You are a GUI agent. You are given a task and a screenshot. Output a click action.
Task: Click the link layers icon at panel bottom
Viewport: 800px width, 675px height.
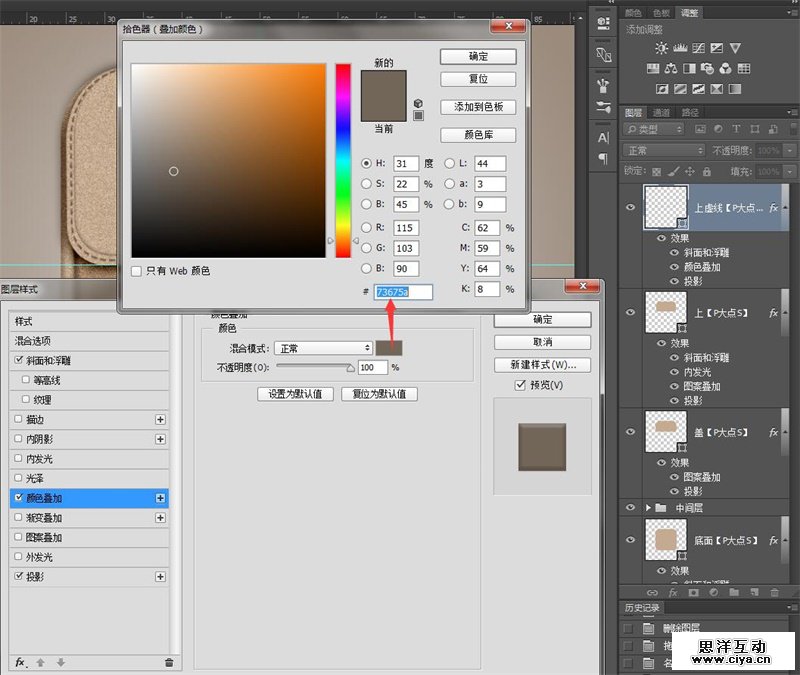pos(652,592)
